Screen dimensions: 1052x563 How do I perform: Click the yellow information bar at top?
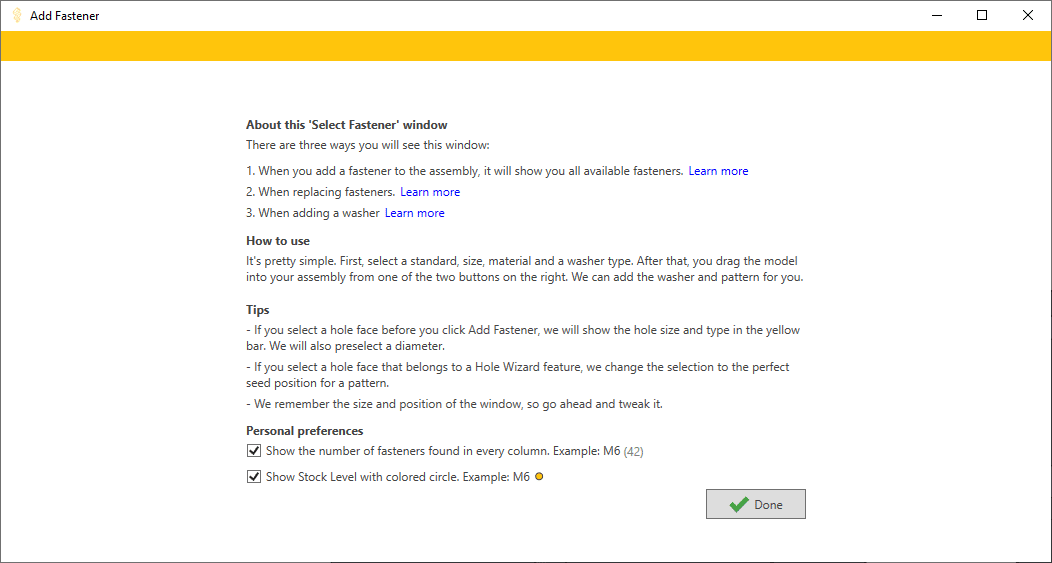point(526,46)
